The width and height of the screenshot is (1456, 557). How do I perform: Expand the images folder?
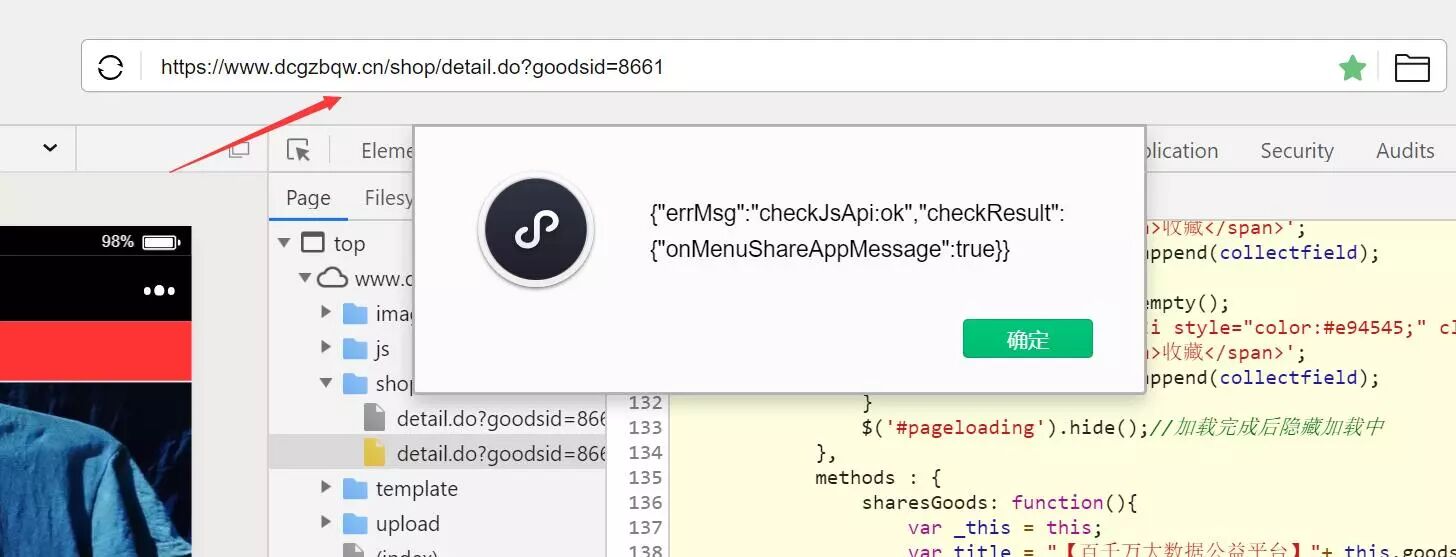pyautogui.click(x=326, y=313)
